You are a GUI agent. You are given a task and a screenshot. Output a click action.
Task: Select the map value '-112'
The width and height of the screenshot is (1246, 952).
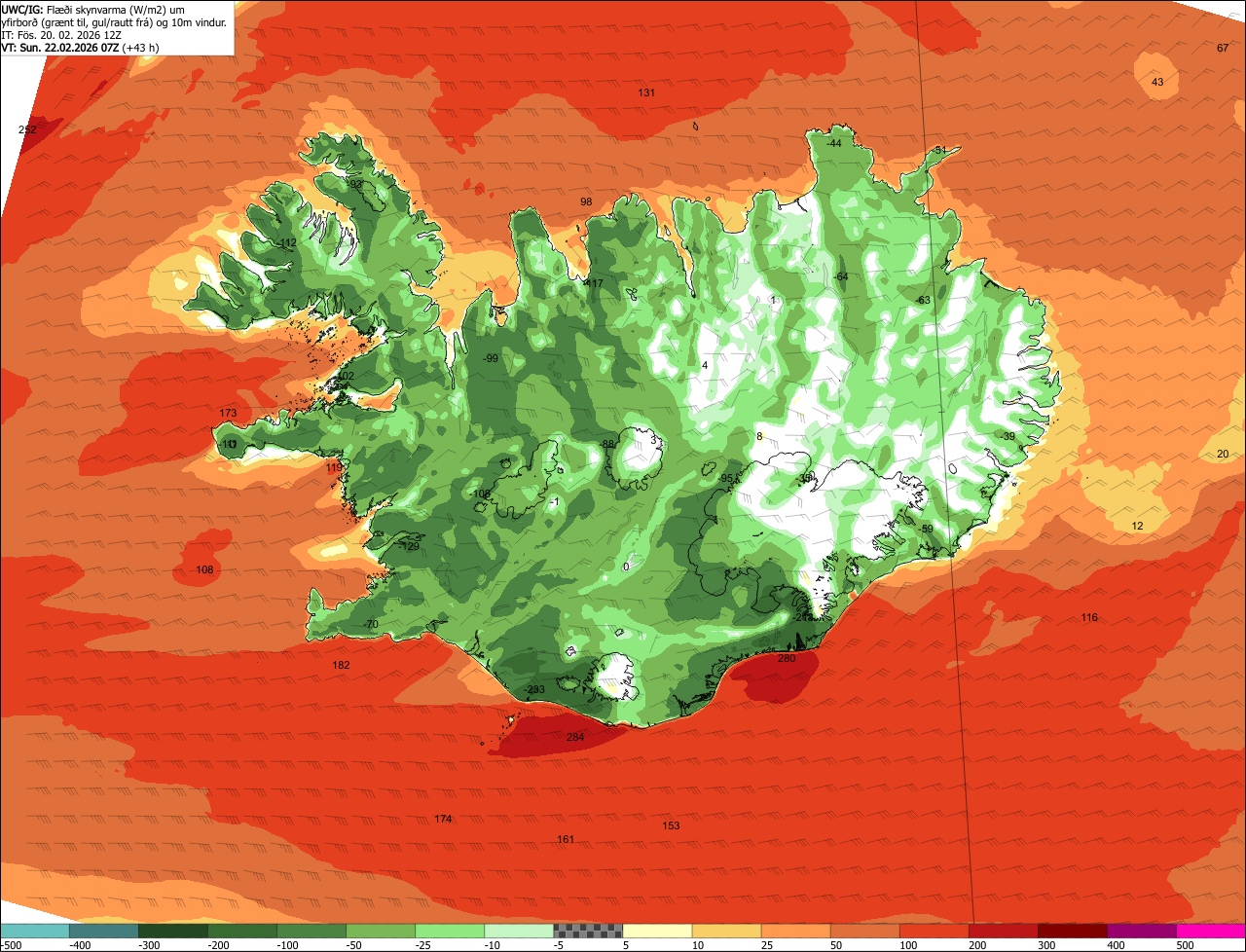[x=285, y=242]
